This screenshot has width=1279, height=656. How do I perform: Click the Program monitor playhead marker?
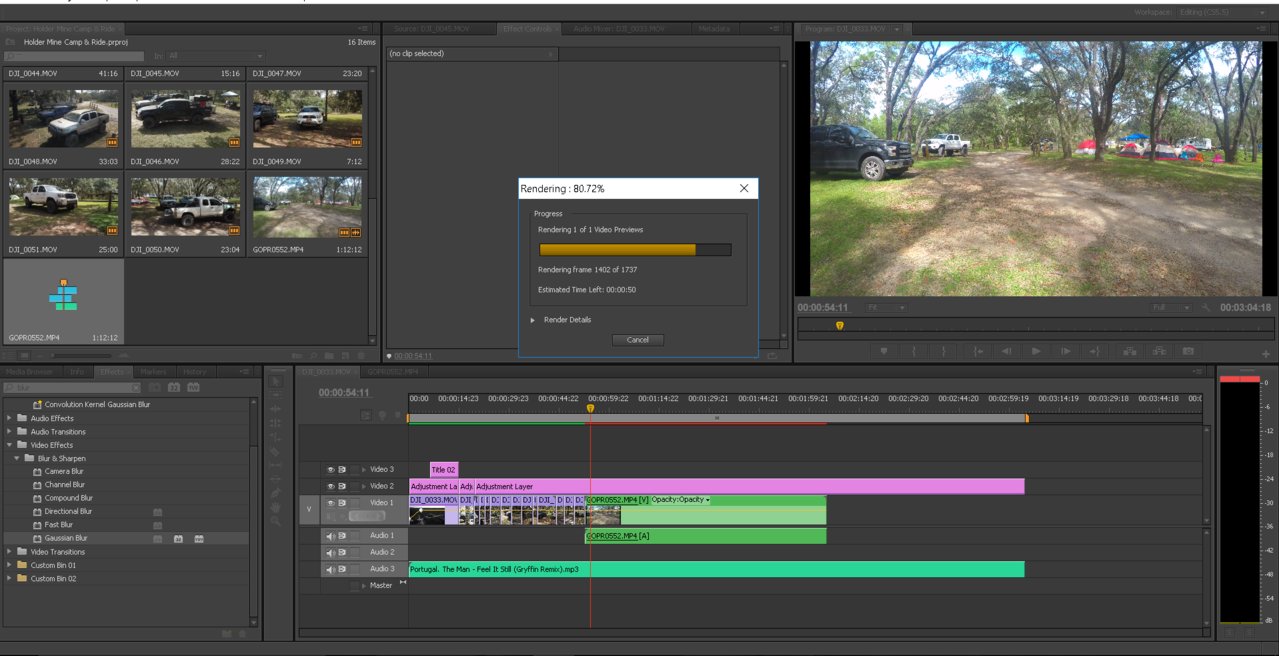coord(839,325)
